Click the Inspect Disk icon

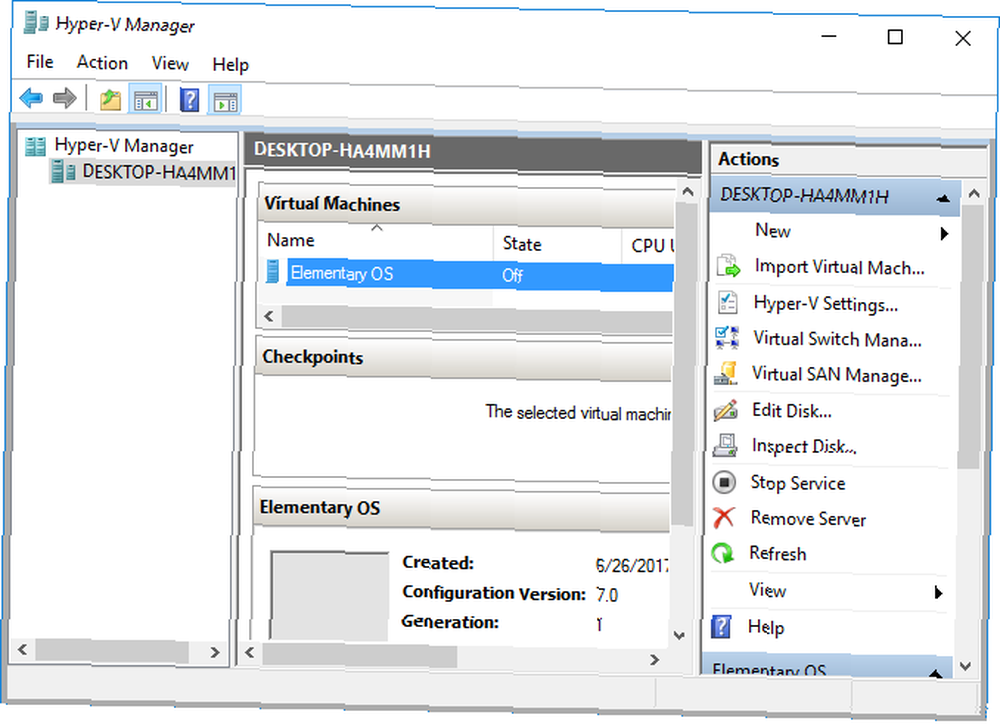pyautogui.click(x=725, y=445)
